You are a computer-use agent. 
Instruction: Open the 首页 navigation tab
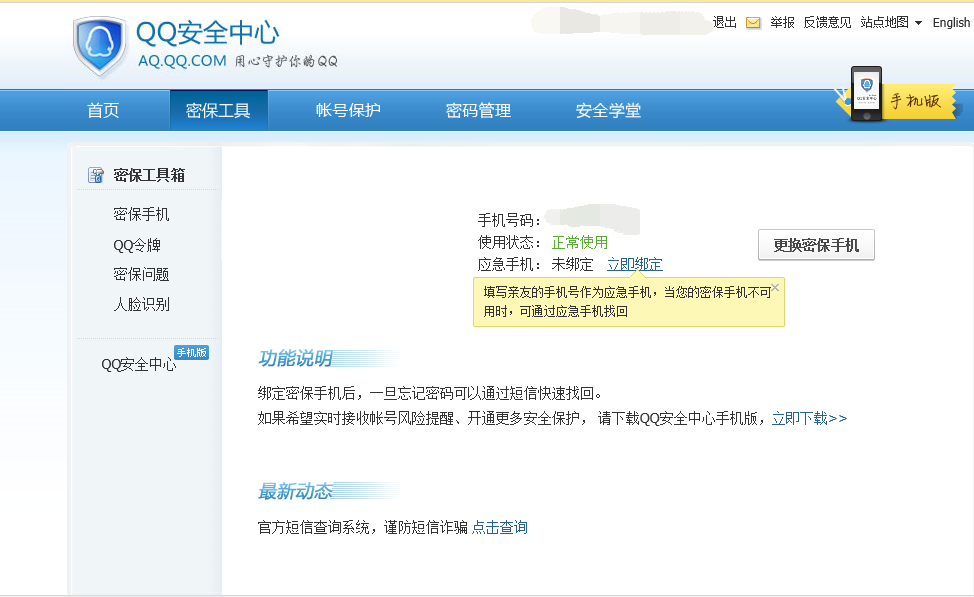(x=103, y=111)
